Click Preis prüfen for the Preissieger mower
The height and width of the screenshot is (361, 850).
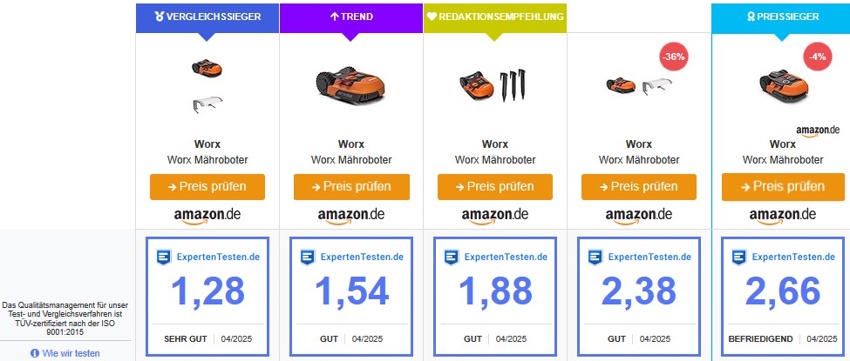783,187
